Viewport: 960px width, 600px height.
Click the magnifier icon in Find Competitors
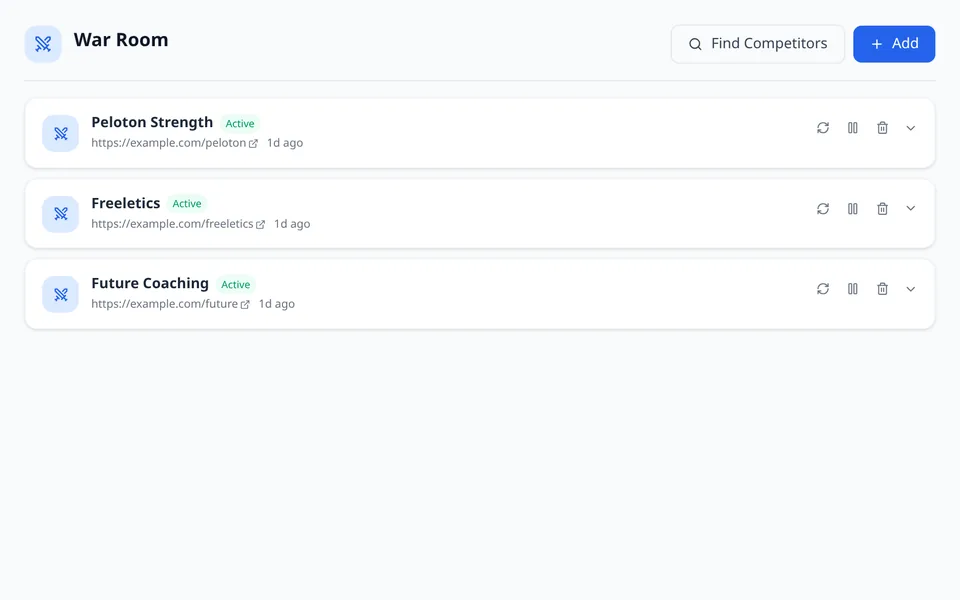point(695,44)
